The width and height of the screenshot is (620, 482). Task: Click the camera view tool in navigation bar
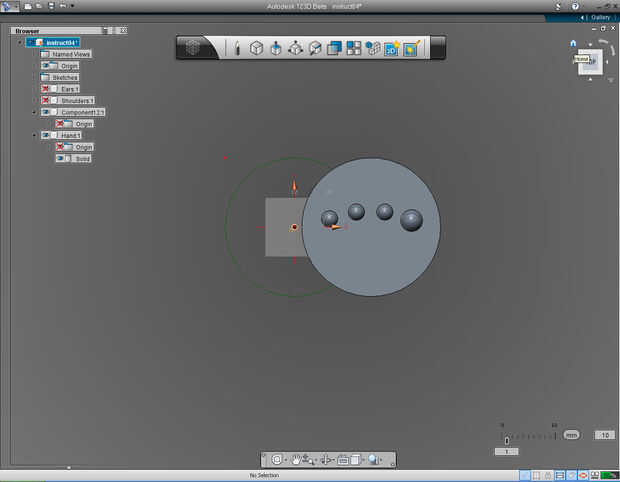tap(343, 459)
